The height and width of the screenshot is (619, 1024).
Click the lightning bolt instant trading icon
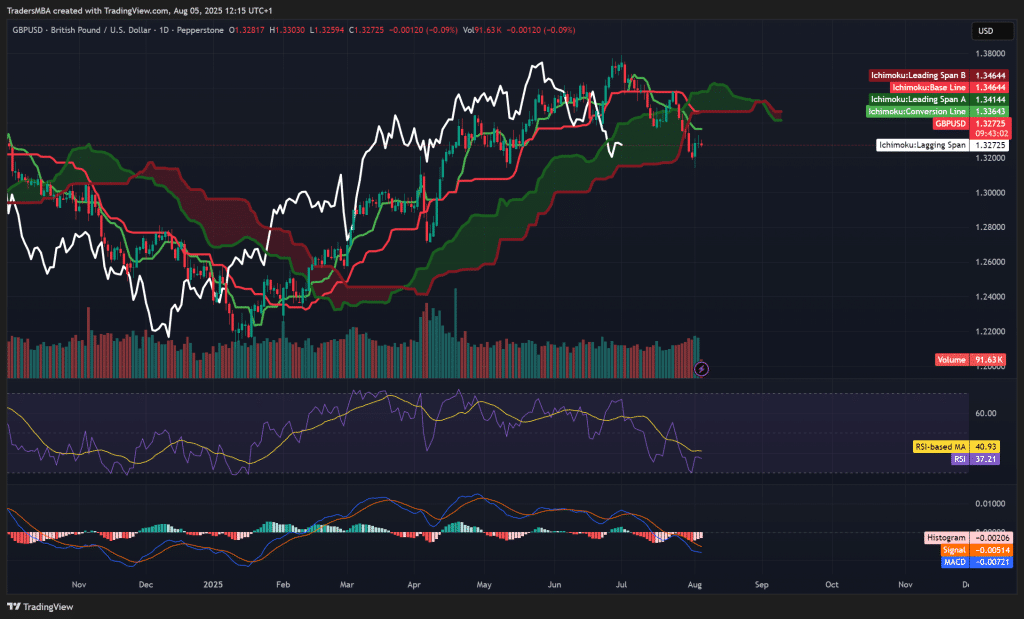(701, 370)
